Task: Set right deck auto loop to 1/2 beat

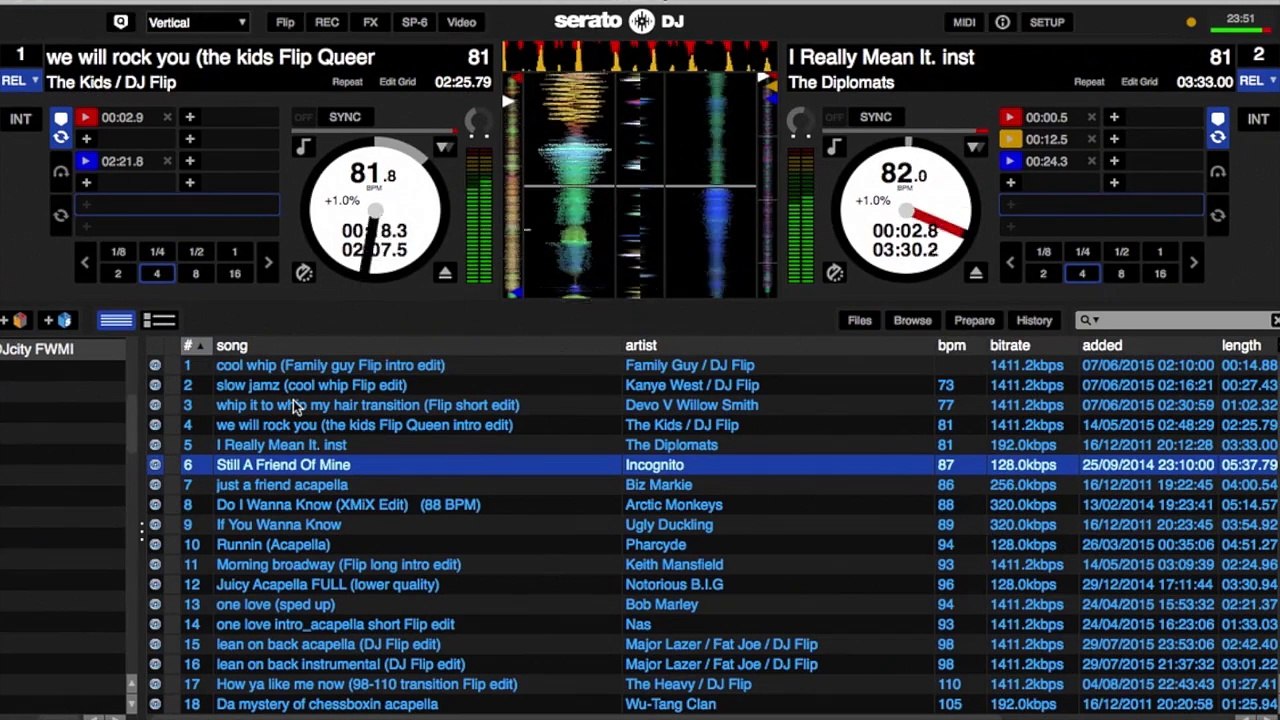Action: pos(1121,252)
